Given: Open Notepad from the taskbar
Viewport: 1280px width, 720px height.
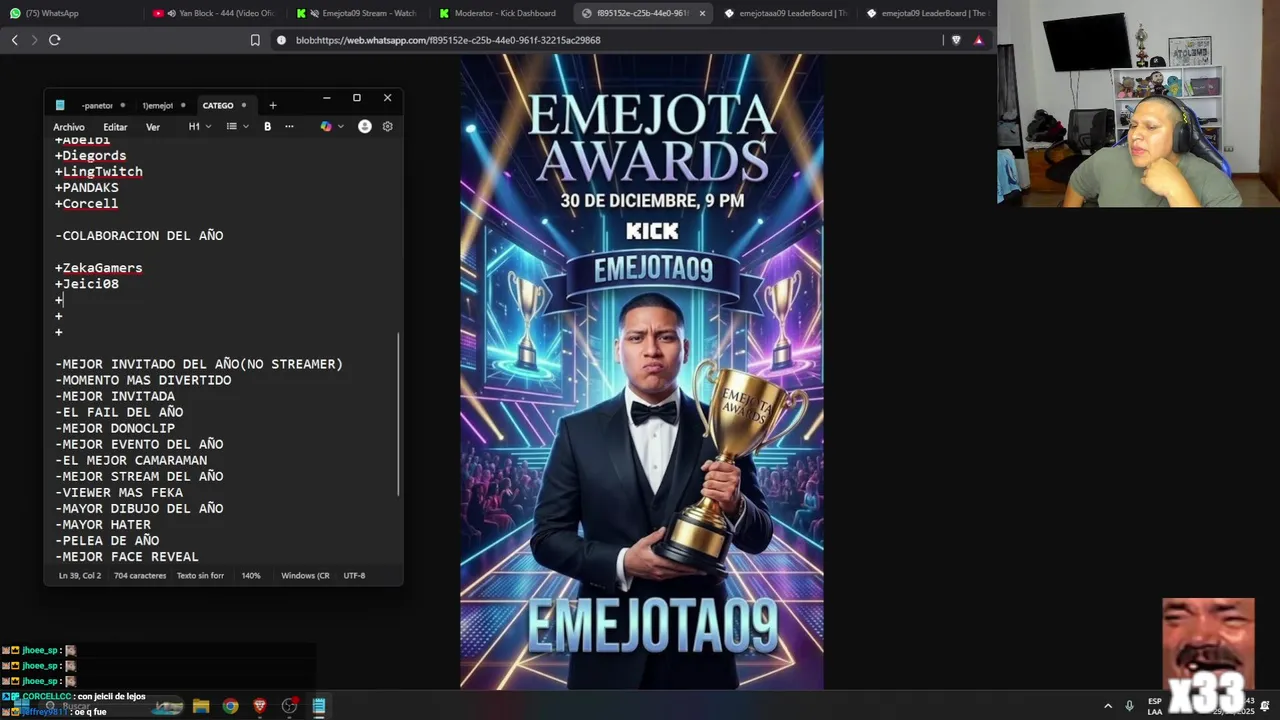Looking at the screenshot, I should pyautogui.click(x=319, y=706).
